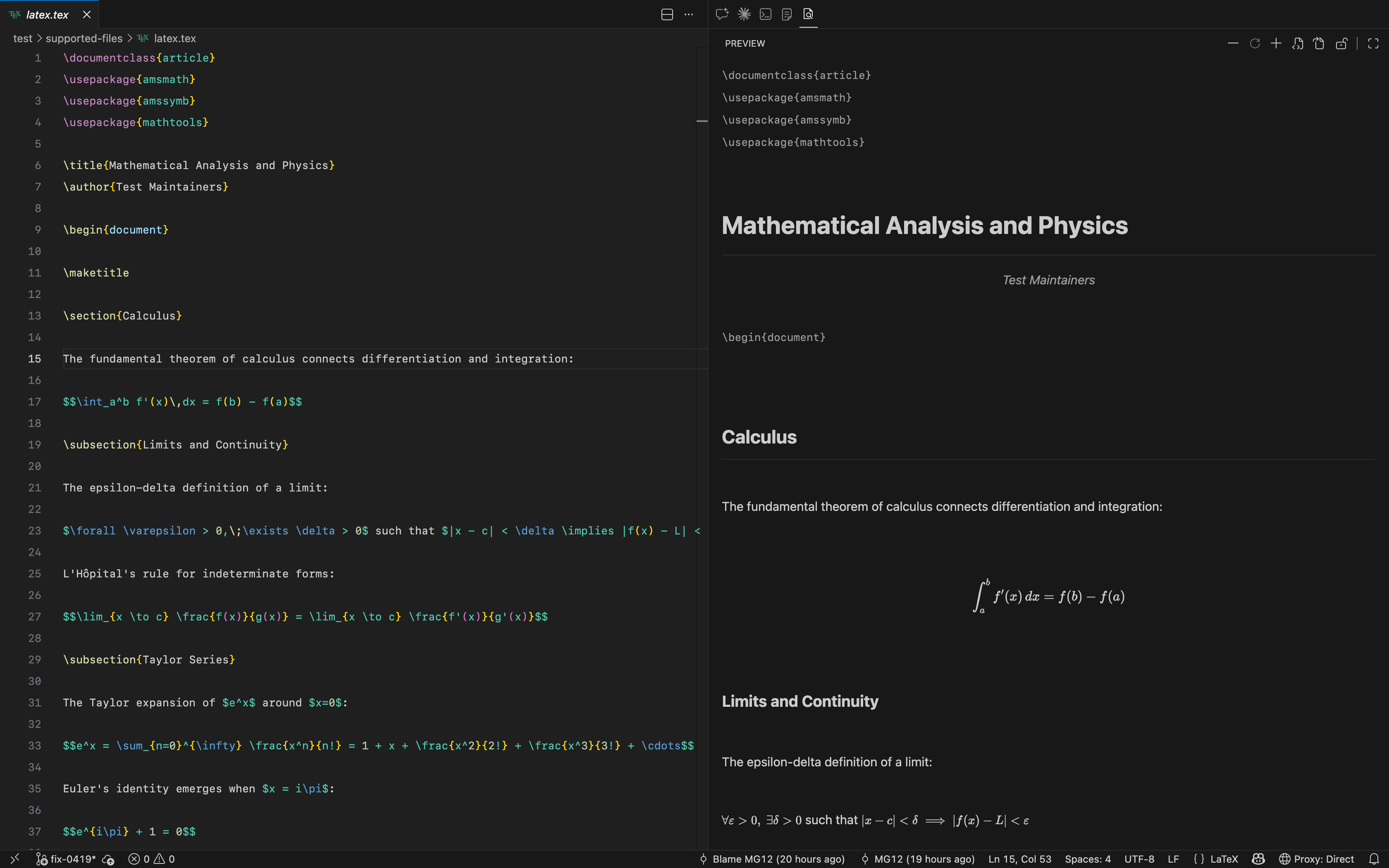Toggle the preview lock icon

pos(1341,43)
